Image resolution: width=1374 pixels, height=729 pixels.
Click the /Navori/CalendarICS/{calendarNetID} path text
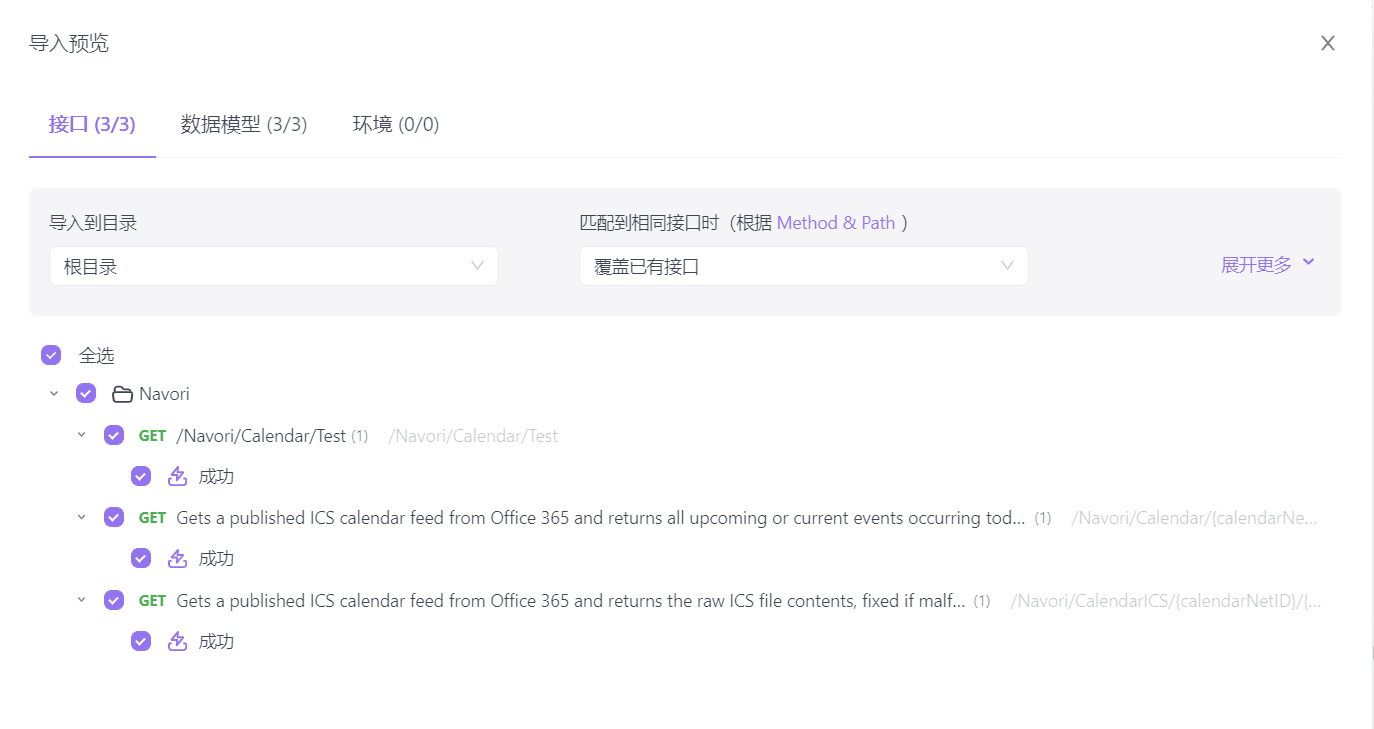pyautogui.click(x=1166, y=601)
